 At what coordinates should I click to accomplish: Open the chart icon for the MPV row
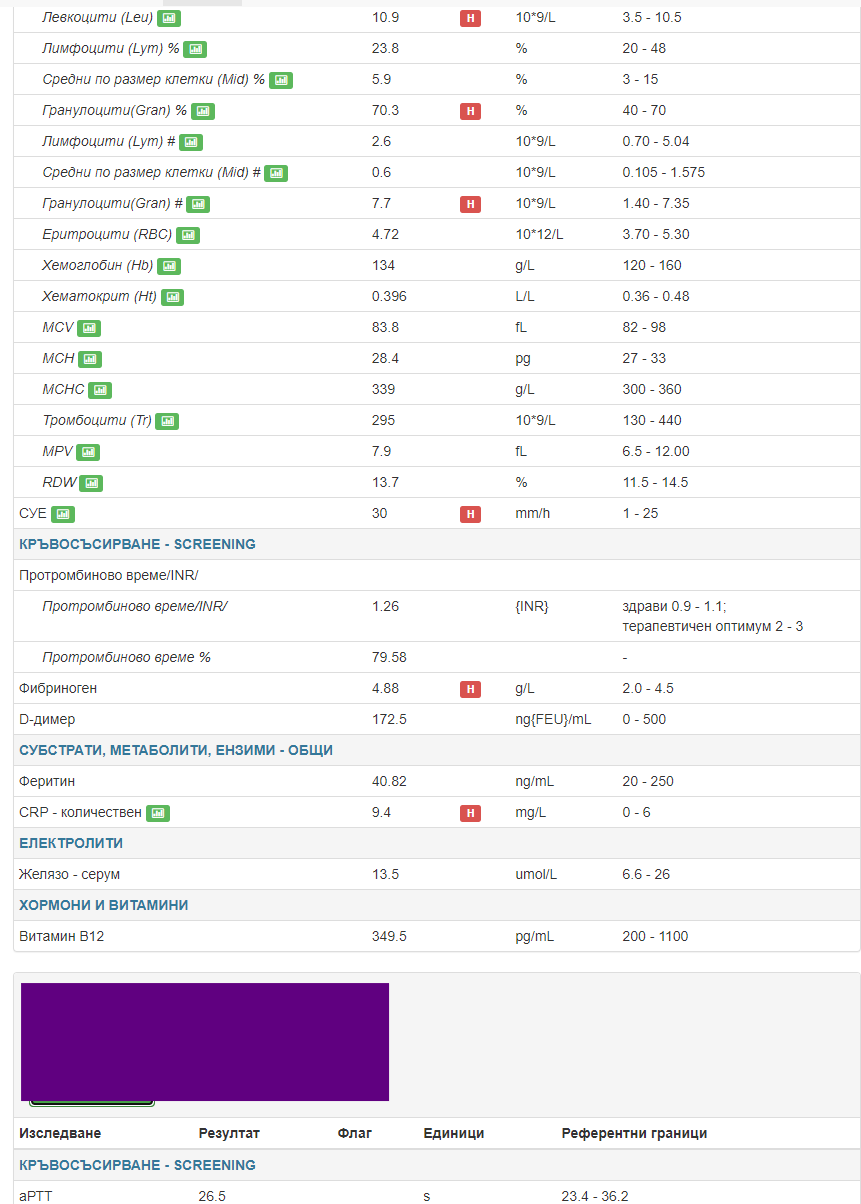coord(89,452)
